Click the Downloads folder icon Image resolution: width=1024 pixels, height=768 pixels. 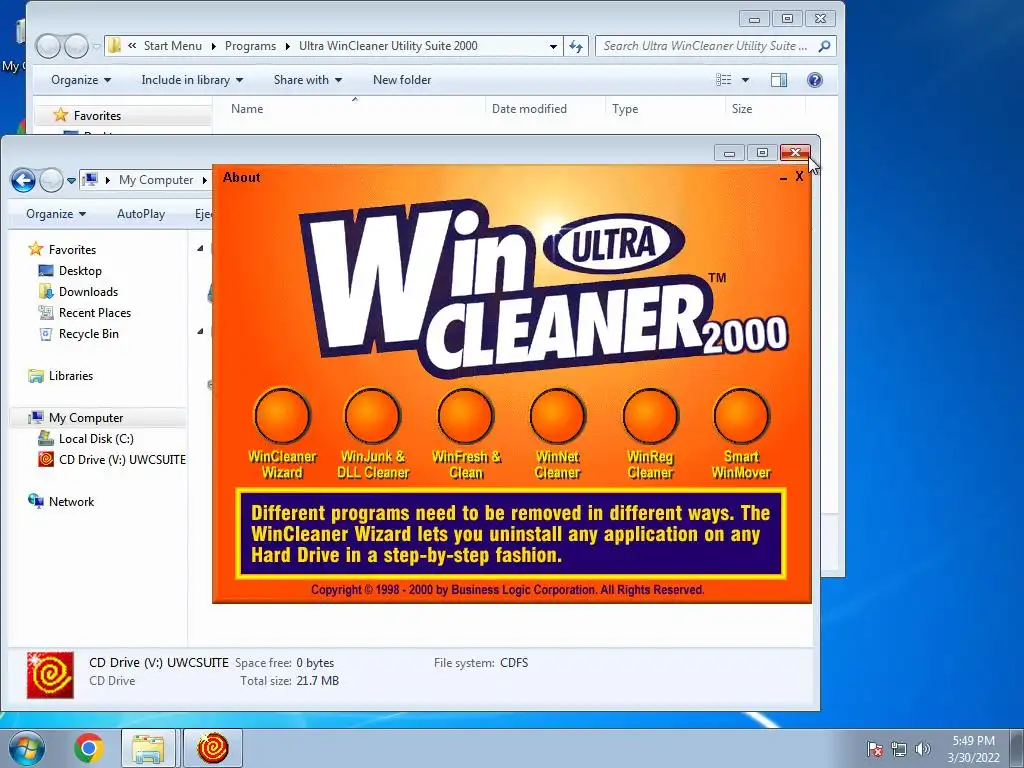coord(46,291)
